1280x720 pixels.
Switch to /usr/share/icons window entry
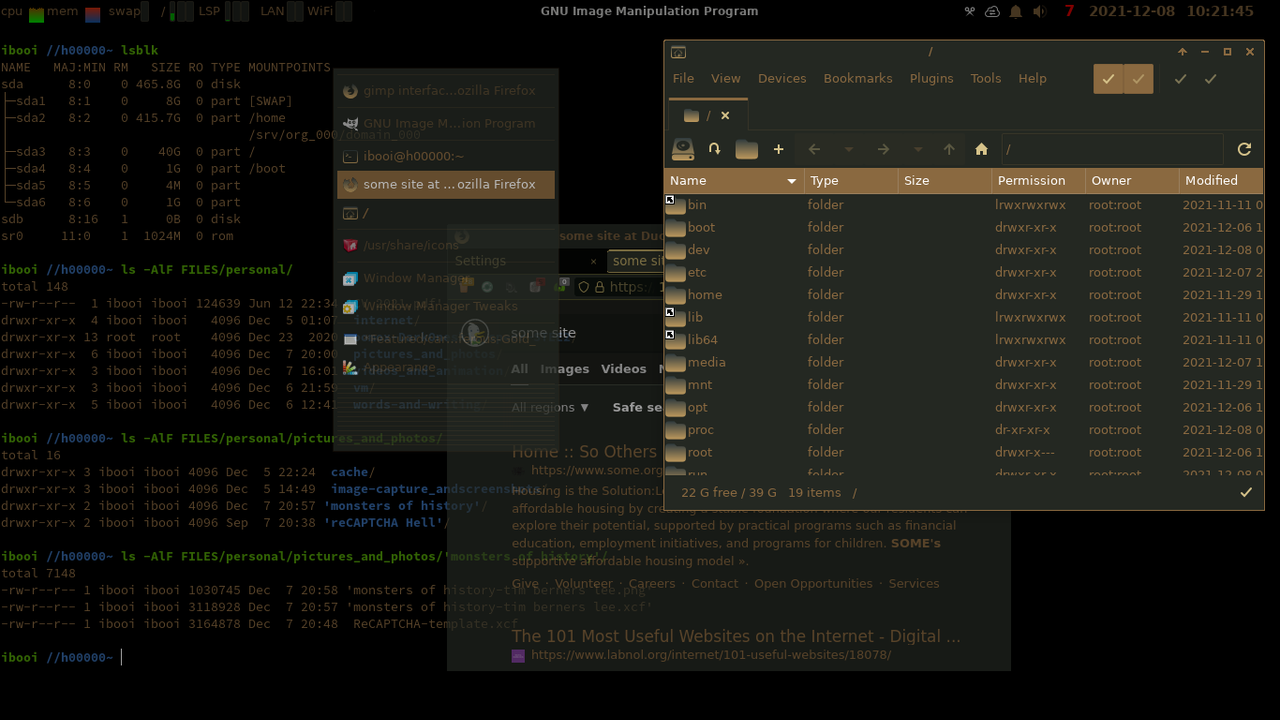click(446, 245)
